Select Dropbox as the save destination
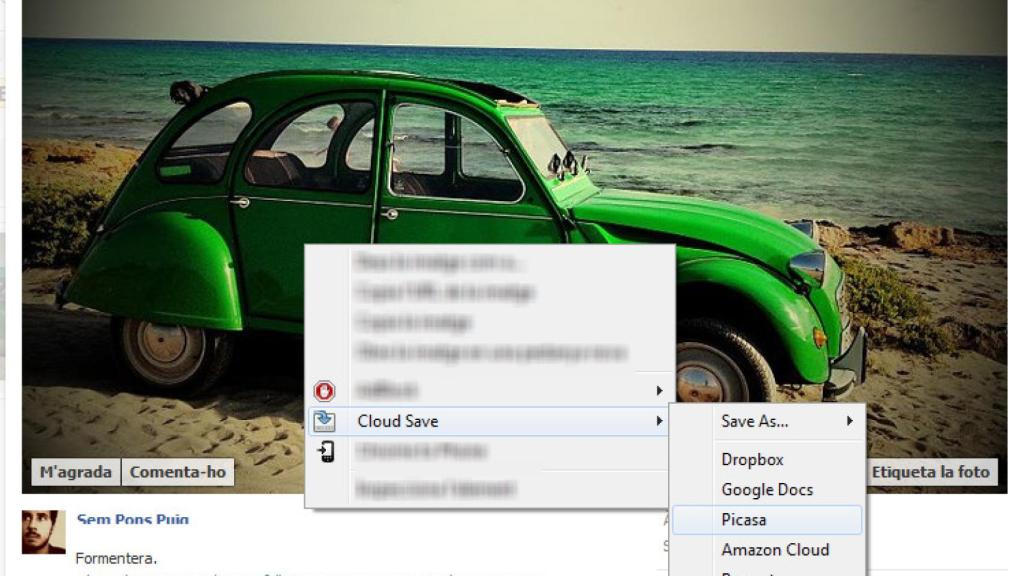The image size is (1024, 576). coord(752,460)
